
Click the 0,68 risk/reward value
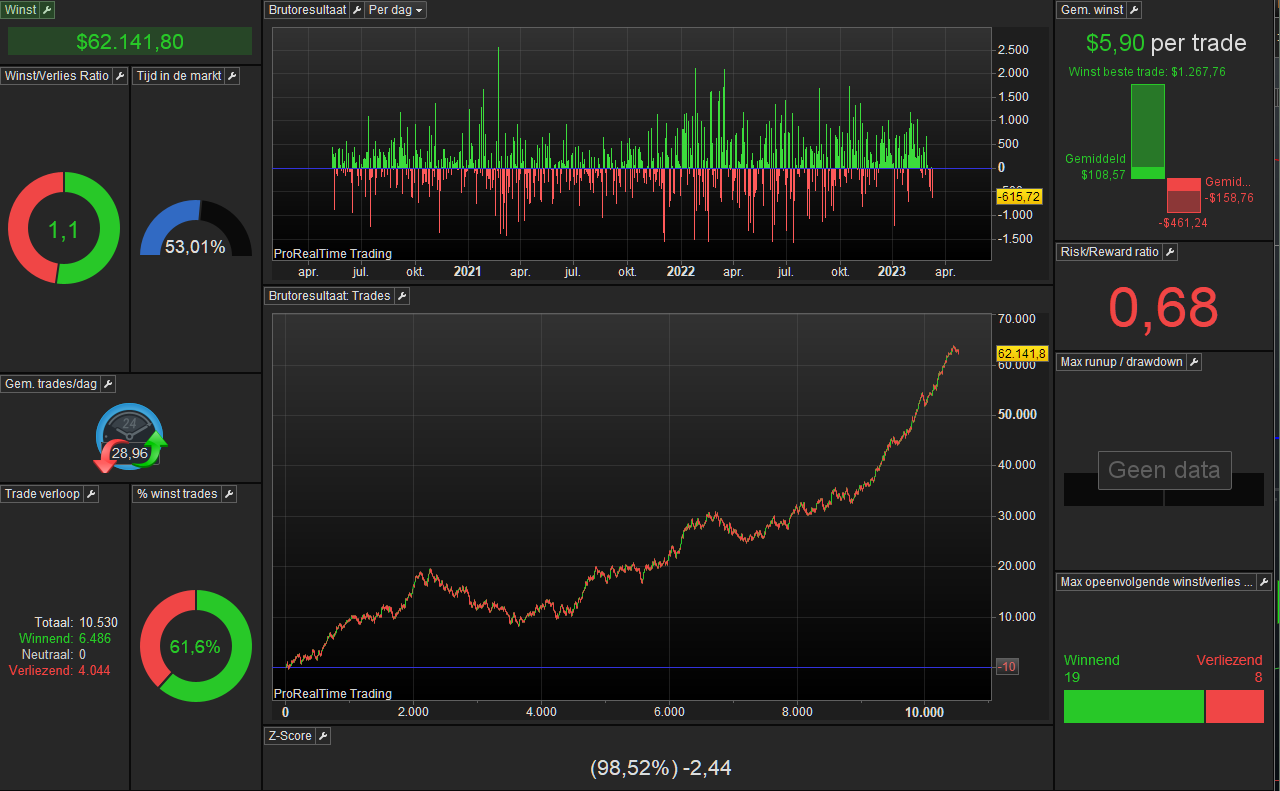(x=1165, y=308)
